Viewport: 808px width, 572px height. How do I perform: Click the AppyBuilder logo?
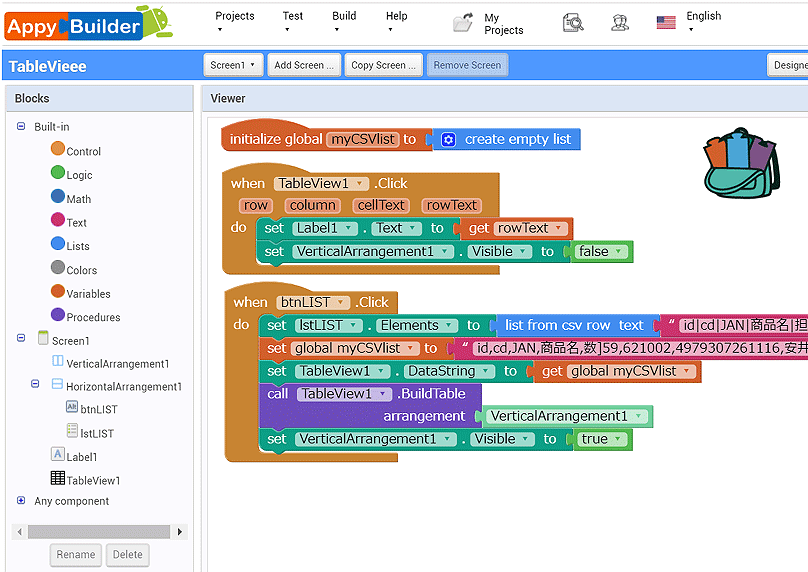(88, 24)
